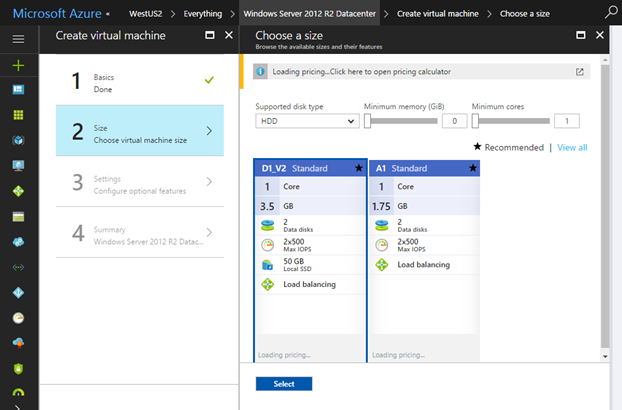Click the Minimum cores value input field
622x410 pixels.
coord(566,121)
